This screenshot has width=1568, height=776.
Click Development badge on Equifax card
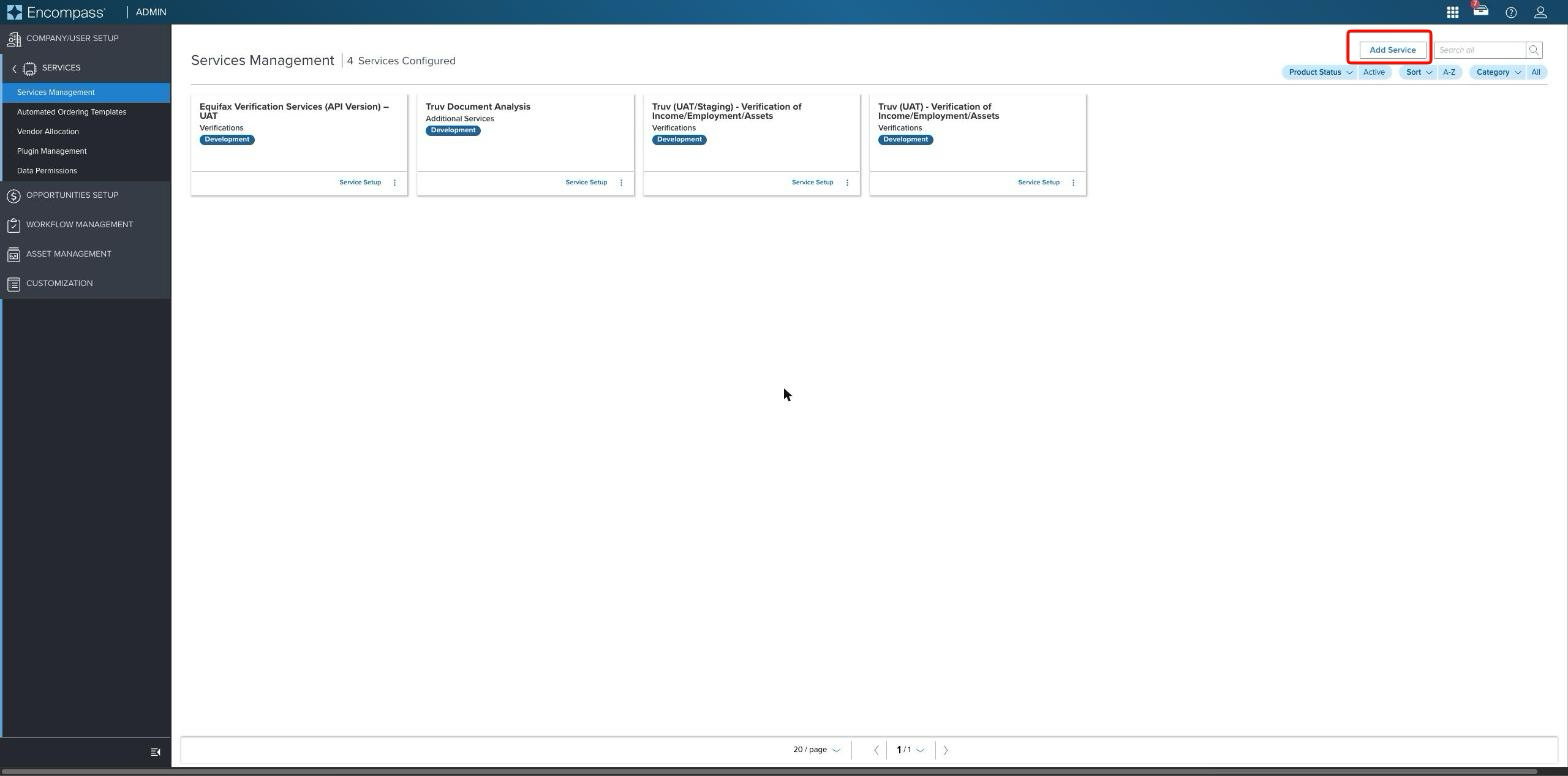pos(227,140)
